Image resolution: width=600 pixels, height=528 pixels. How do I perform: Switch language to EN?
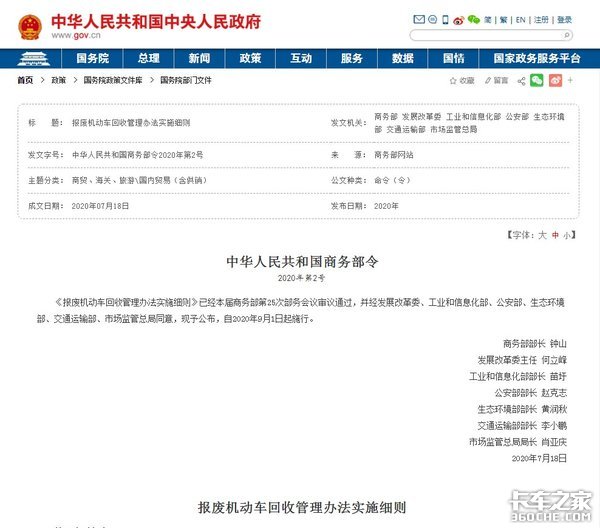pyautogui.click(x=520, y=19)
